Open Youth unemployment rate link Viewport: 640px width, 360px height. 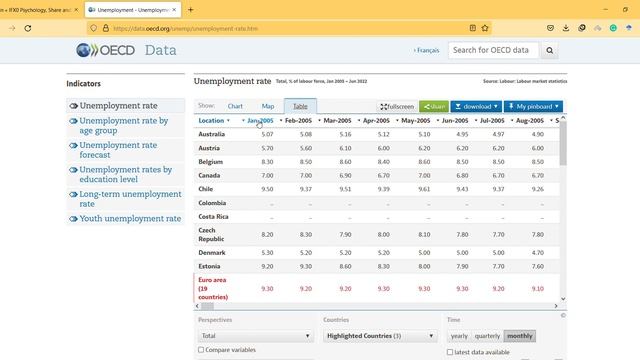tap(130, 219)
